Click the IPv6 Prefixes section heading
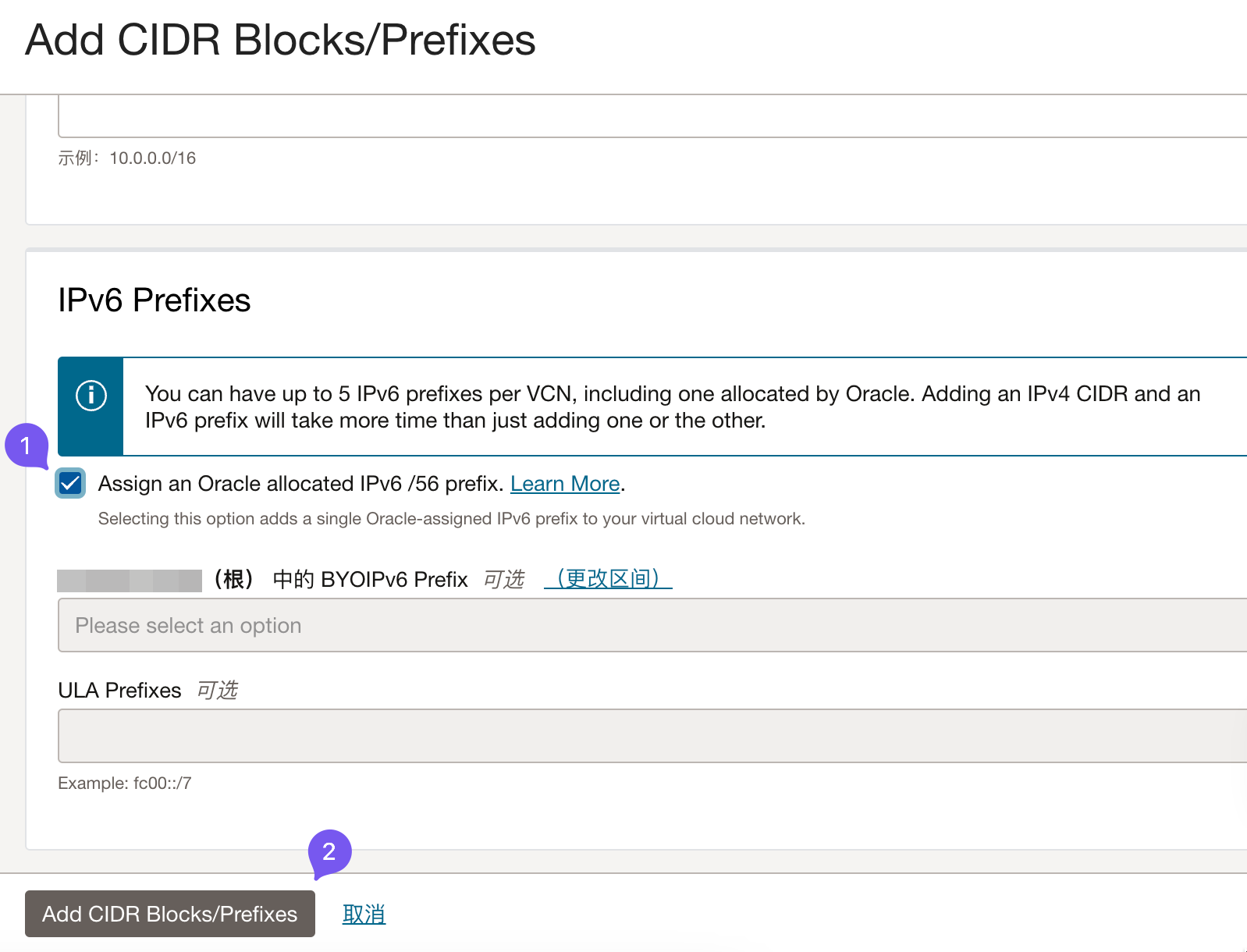 [155, 300]
